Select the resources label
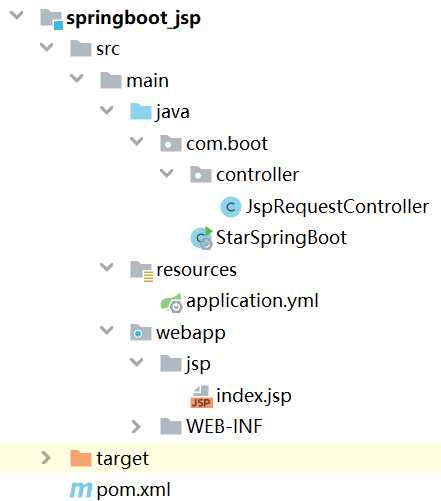Viewport: 441px width, 501px height. 197,270
